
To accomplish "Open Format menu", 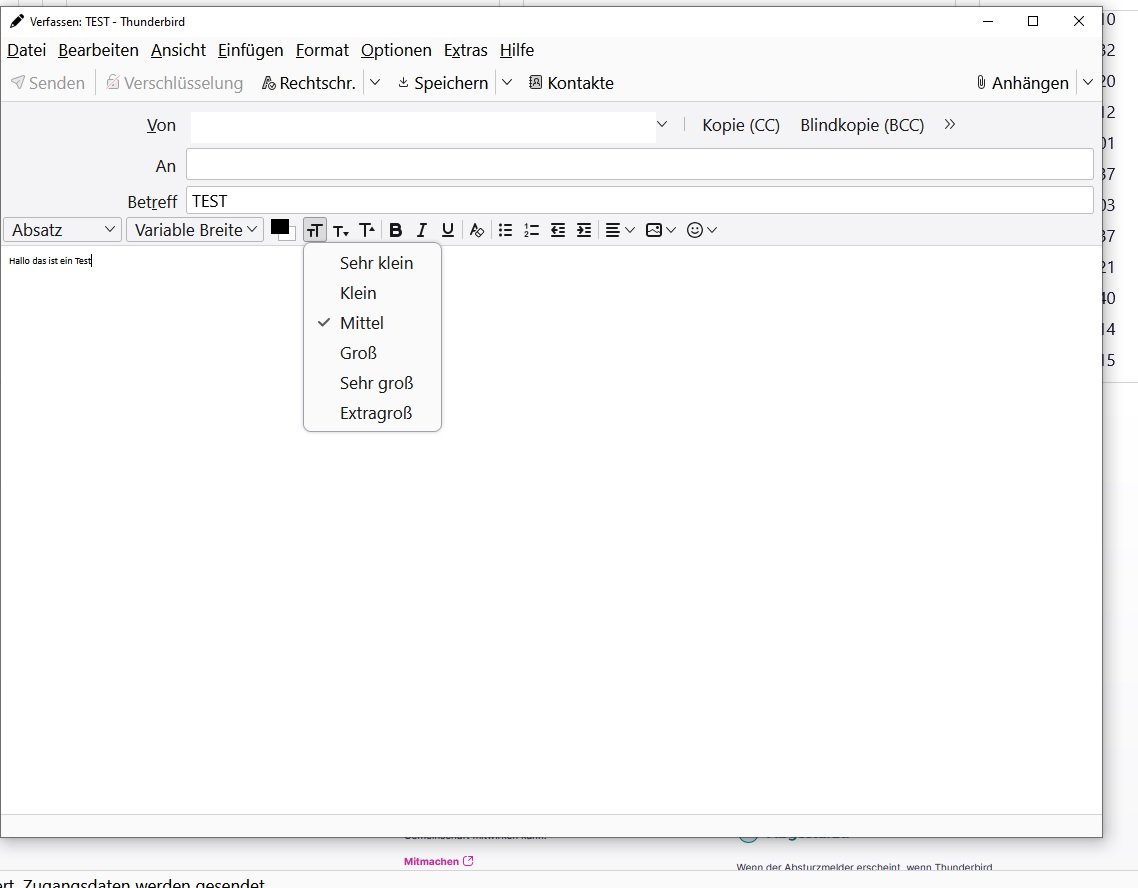I will tap(322, 50).
